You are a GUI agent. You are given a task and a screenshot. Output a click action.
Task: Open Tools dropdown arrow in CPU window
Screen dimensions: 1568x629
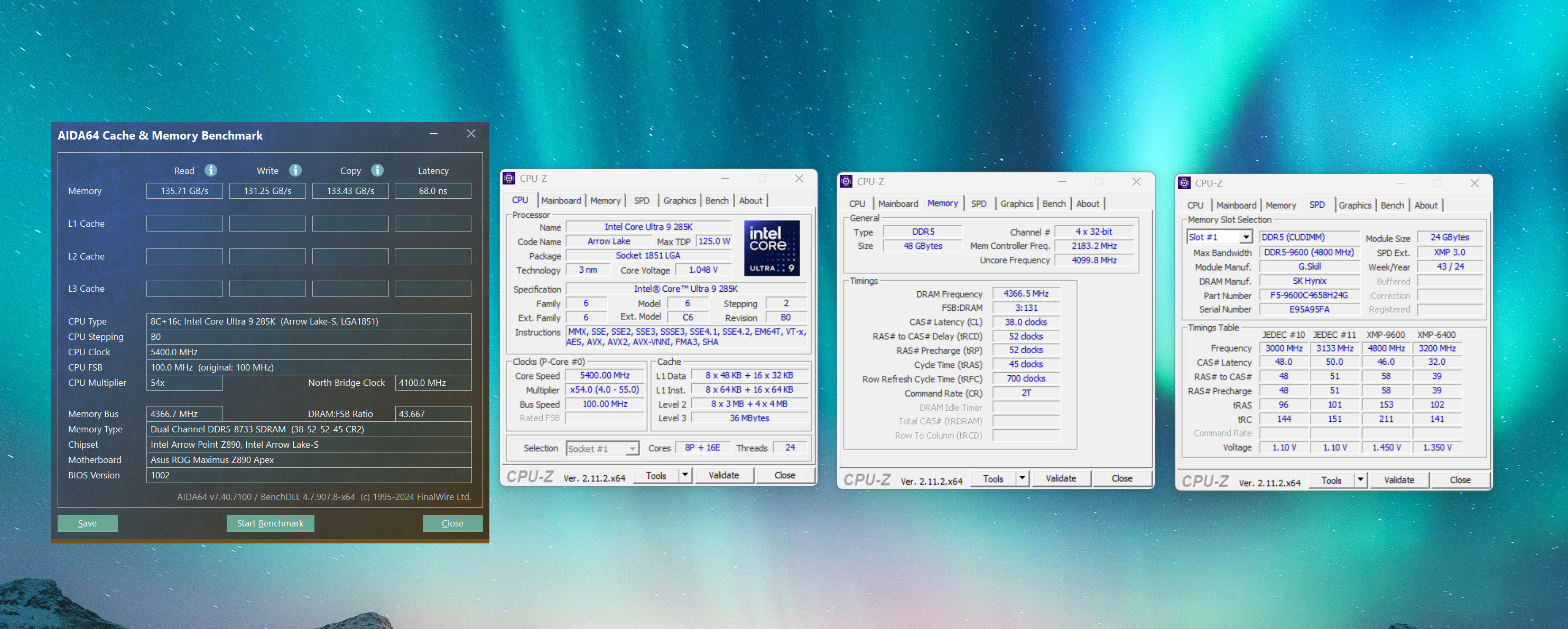pos(685,475)
